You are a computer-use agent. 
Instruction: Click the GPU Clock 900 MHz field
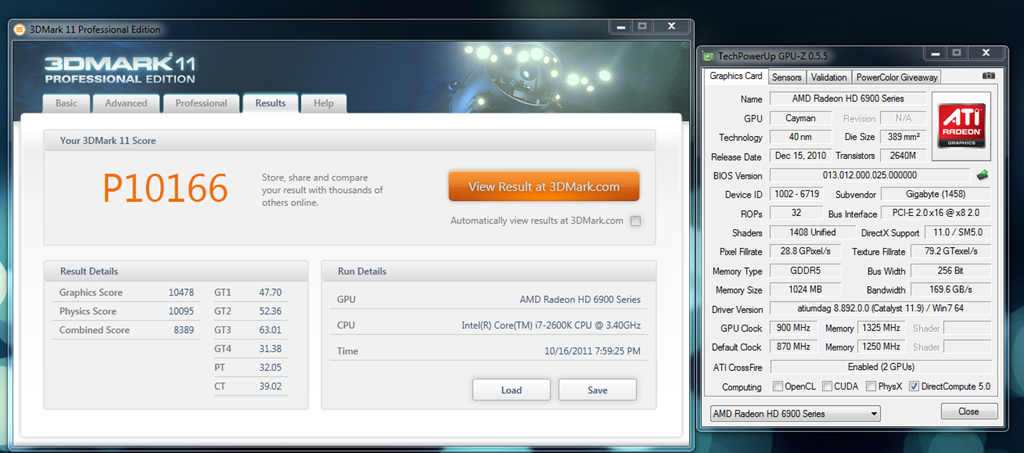click(794, 328)
